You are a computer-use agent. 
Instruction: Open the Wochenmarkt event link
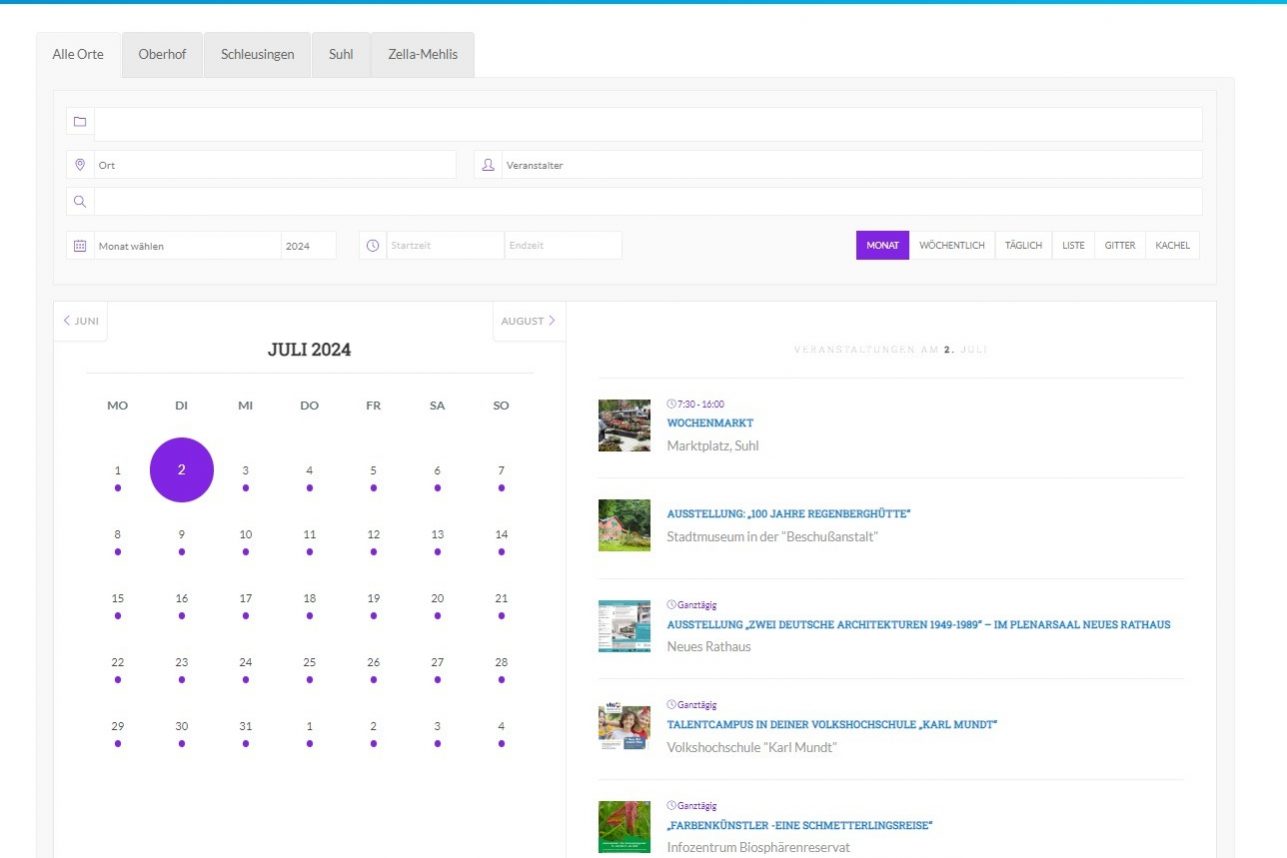coord(710,423)
